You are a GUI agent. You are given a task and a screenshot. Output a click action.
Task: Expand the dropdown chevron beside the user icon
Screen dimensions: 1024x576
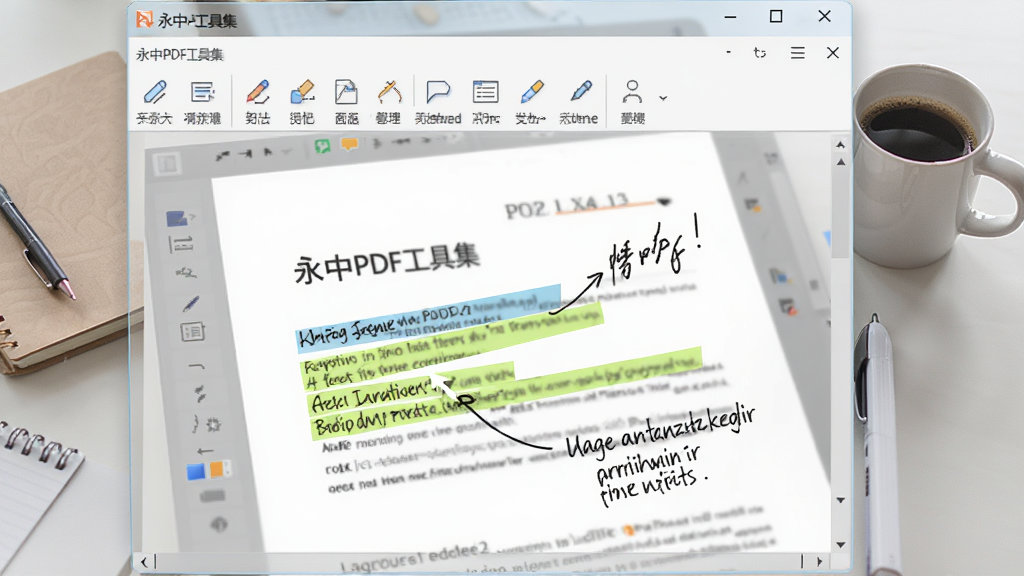[663, 98]
